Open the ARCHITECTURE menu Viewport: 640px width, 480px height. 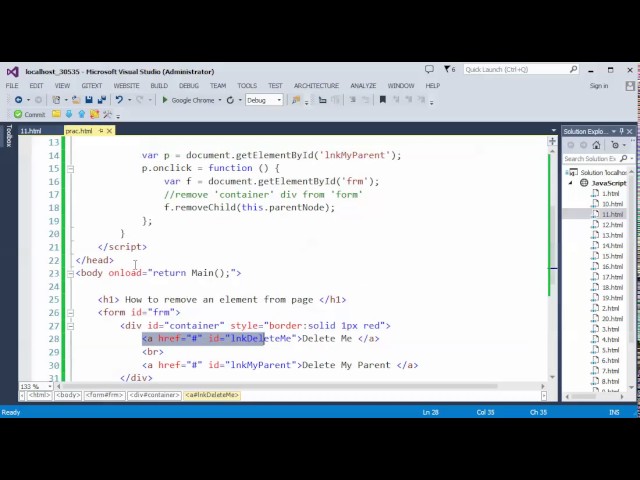tap(316, 86)
